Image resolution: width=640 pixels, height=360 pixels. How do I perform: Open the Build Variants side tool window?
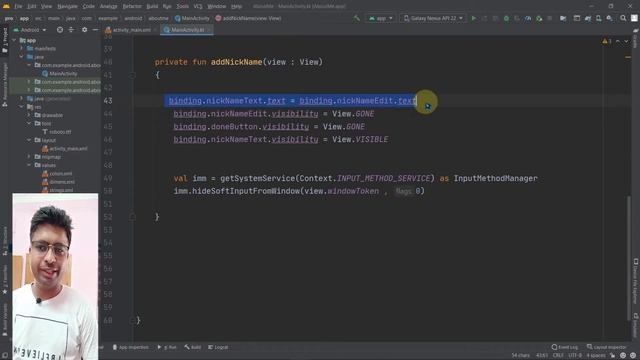coord(5,319)
